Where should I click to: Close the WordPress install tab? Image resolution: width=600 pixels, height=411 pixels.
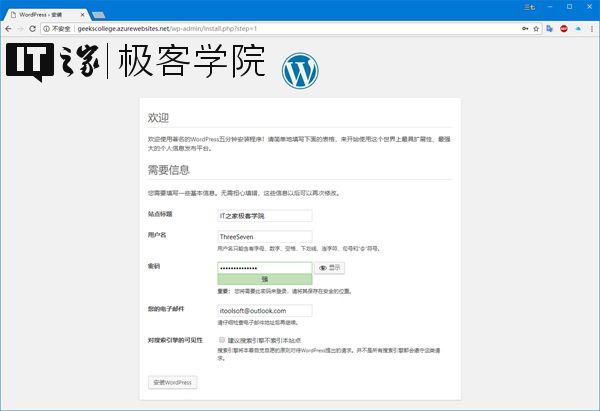pos(82,15)
